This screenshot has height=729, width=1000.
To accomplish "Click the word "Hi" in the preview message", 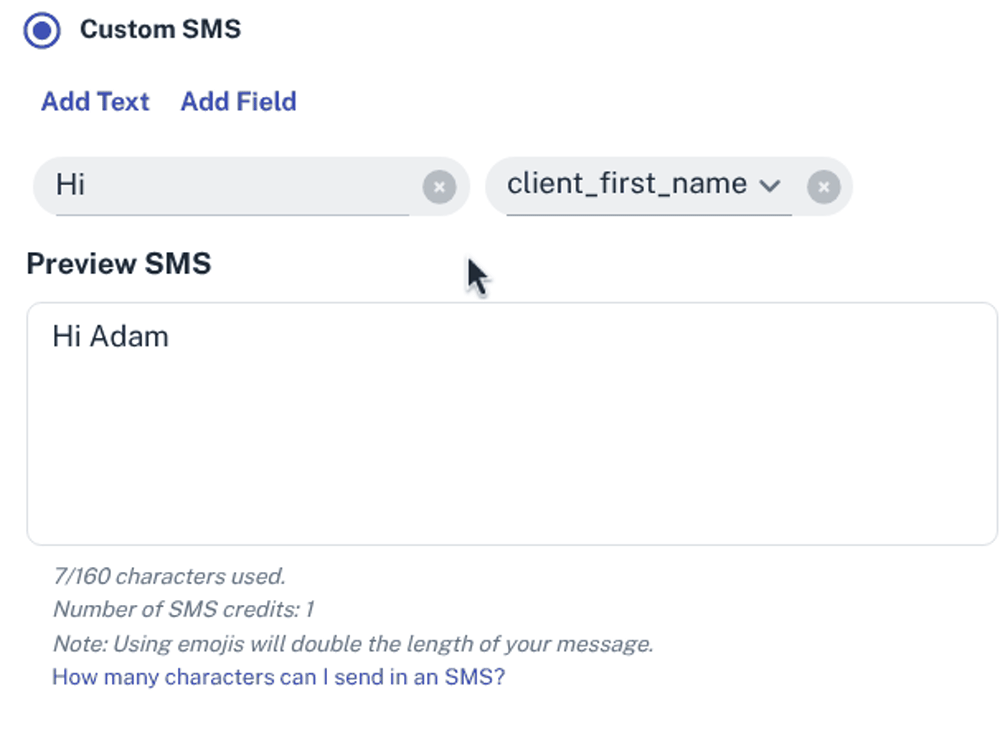I will click(66, 337).
